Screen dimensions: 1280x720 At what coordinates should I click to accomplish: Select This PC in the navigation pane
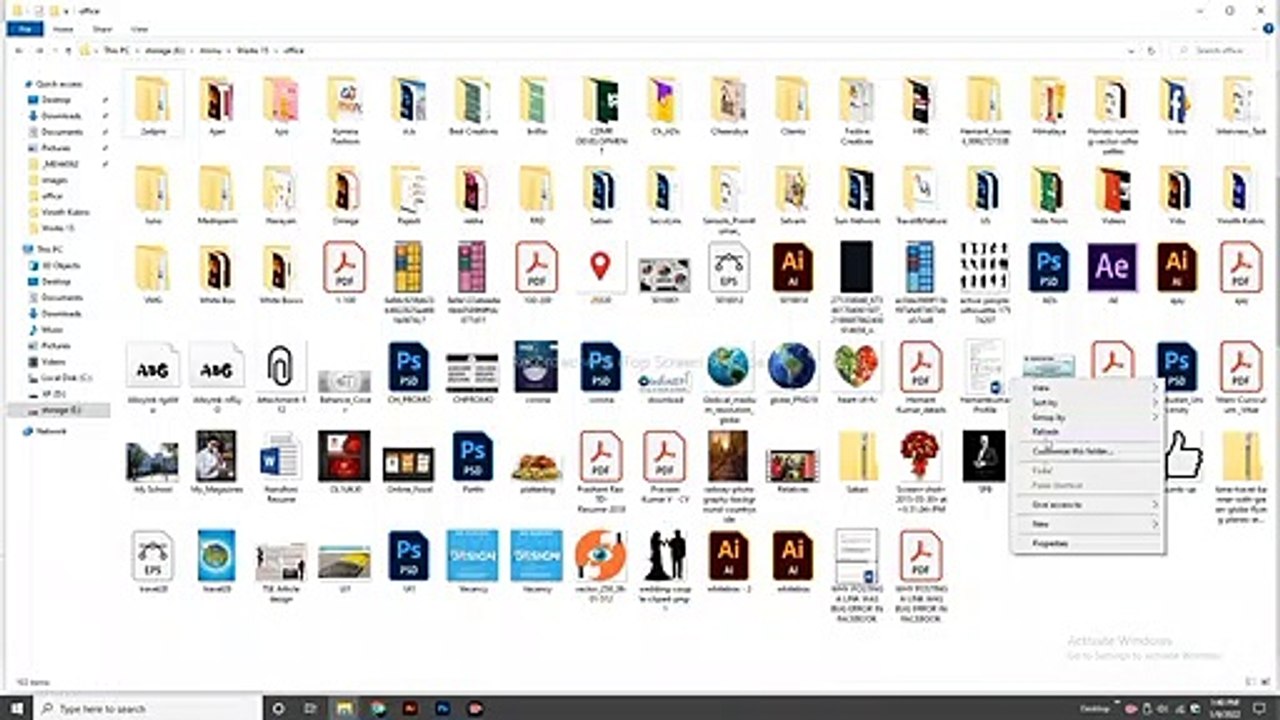50,249
